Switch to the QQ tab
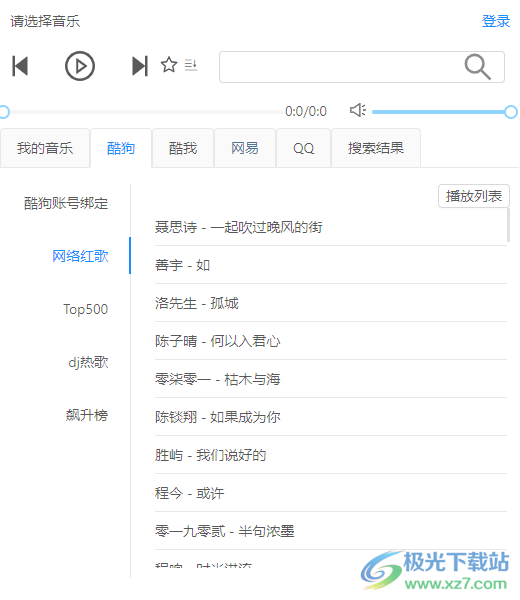This screenshot has width=520, height=600. (303, 148)
